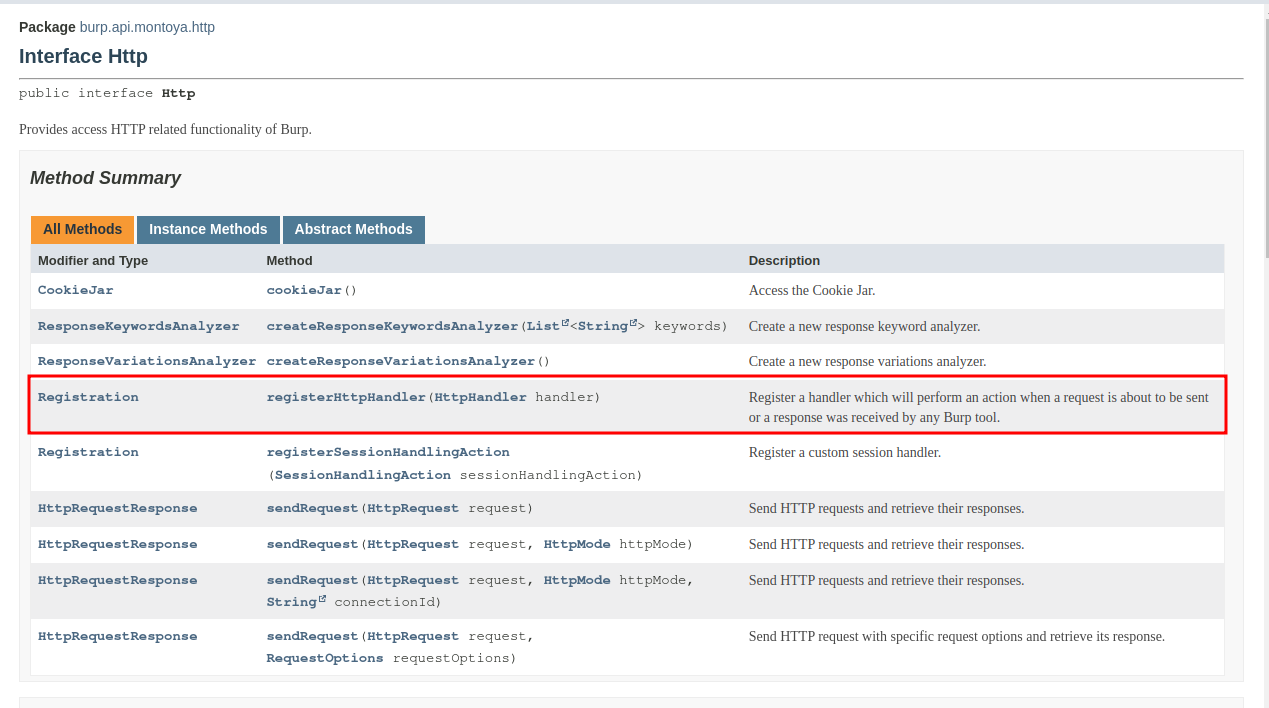Open the burp.api.montoya.http package link
1269x708 pixels.
[x=147, y=27]
